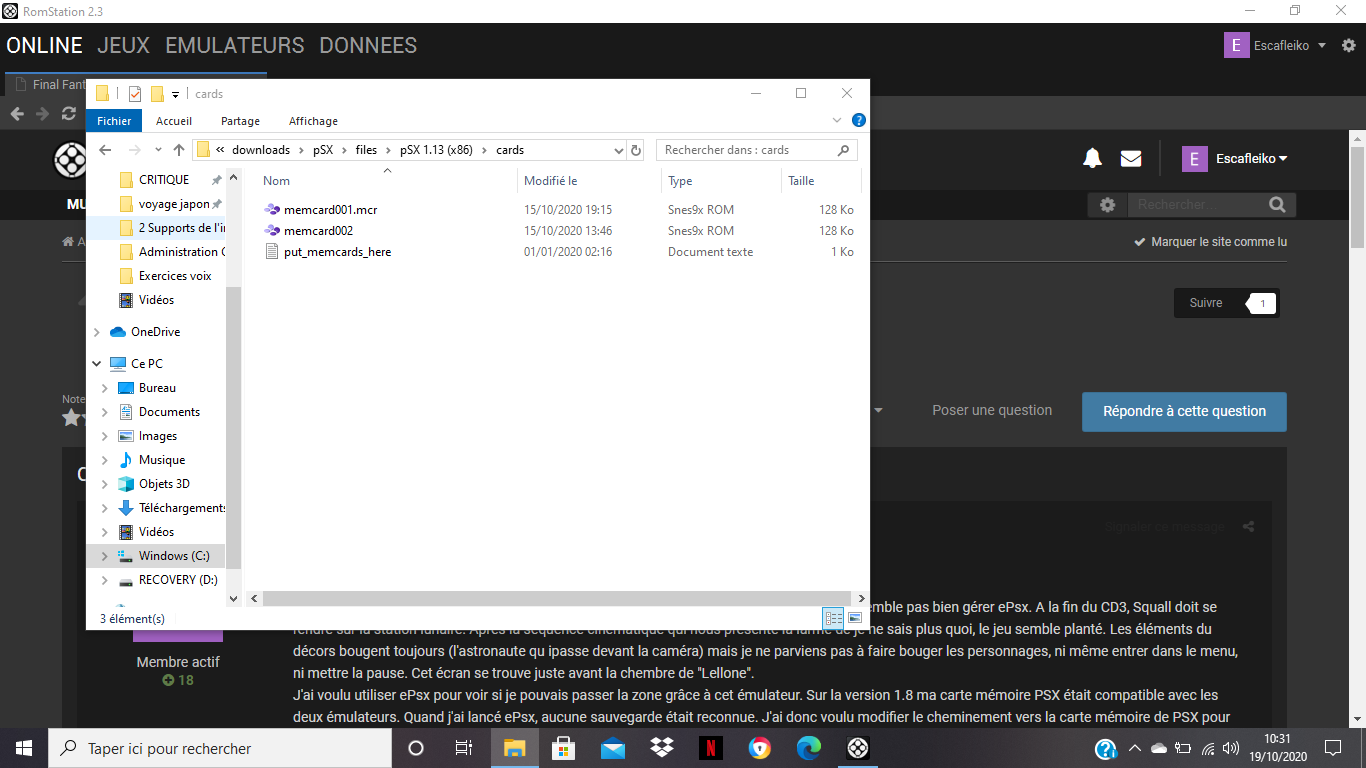Click Marquer le site comme lu
Viewport: 1366px width, 768px height.
1211,242
